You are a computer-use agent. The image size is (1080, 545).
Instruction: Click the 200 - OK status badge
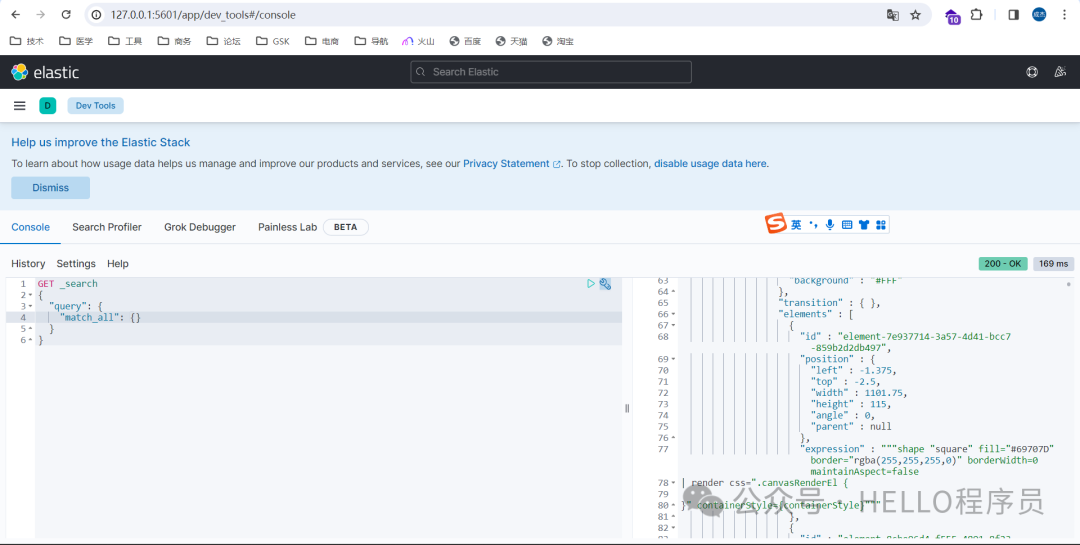coord(1003,263)
